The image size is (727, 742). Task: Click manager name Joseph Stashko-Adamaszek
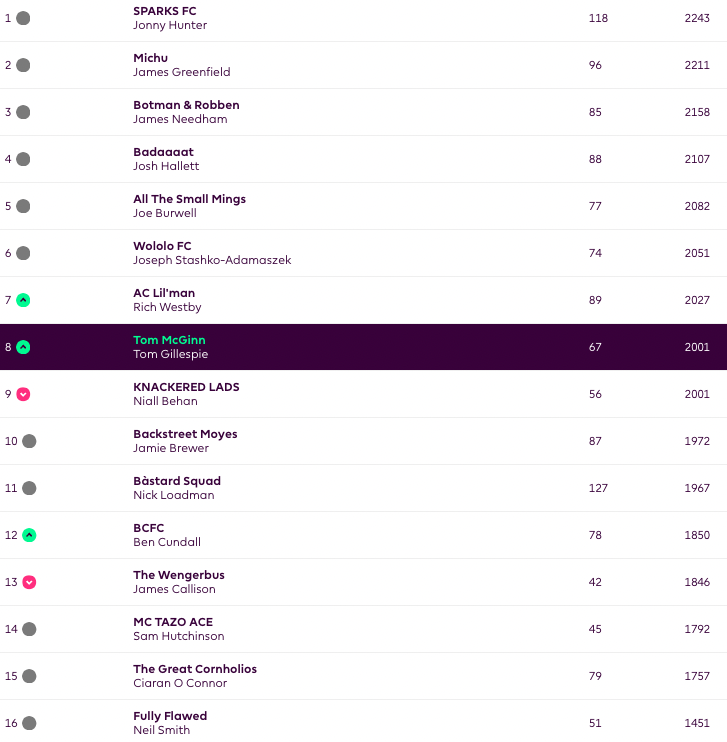click(x=212, y=260)
